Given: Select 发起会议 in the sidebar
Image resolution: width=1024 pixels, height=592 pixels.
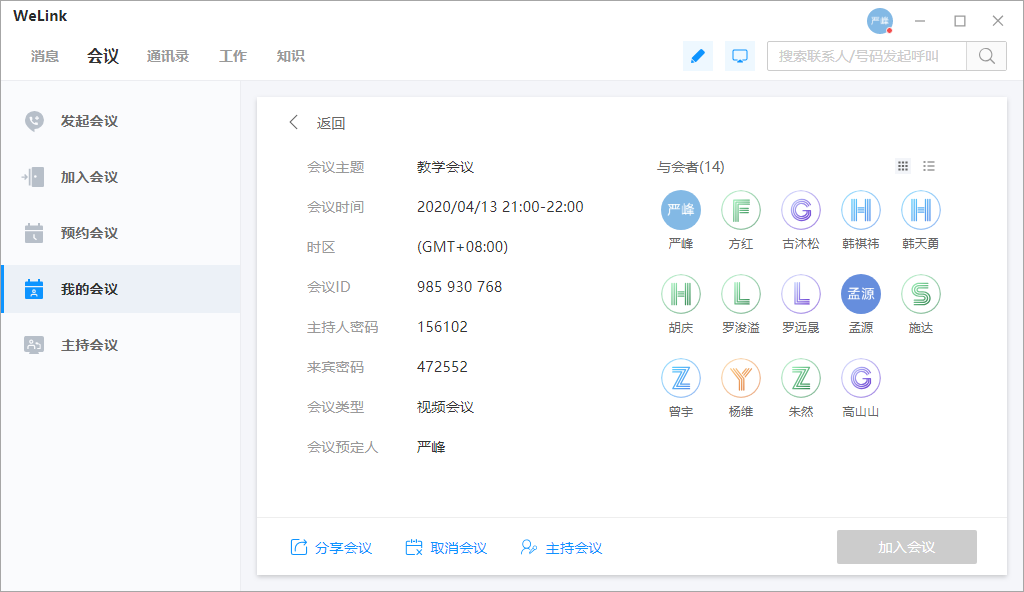Looking at the screenshot, I should [89, 121].
